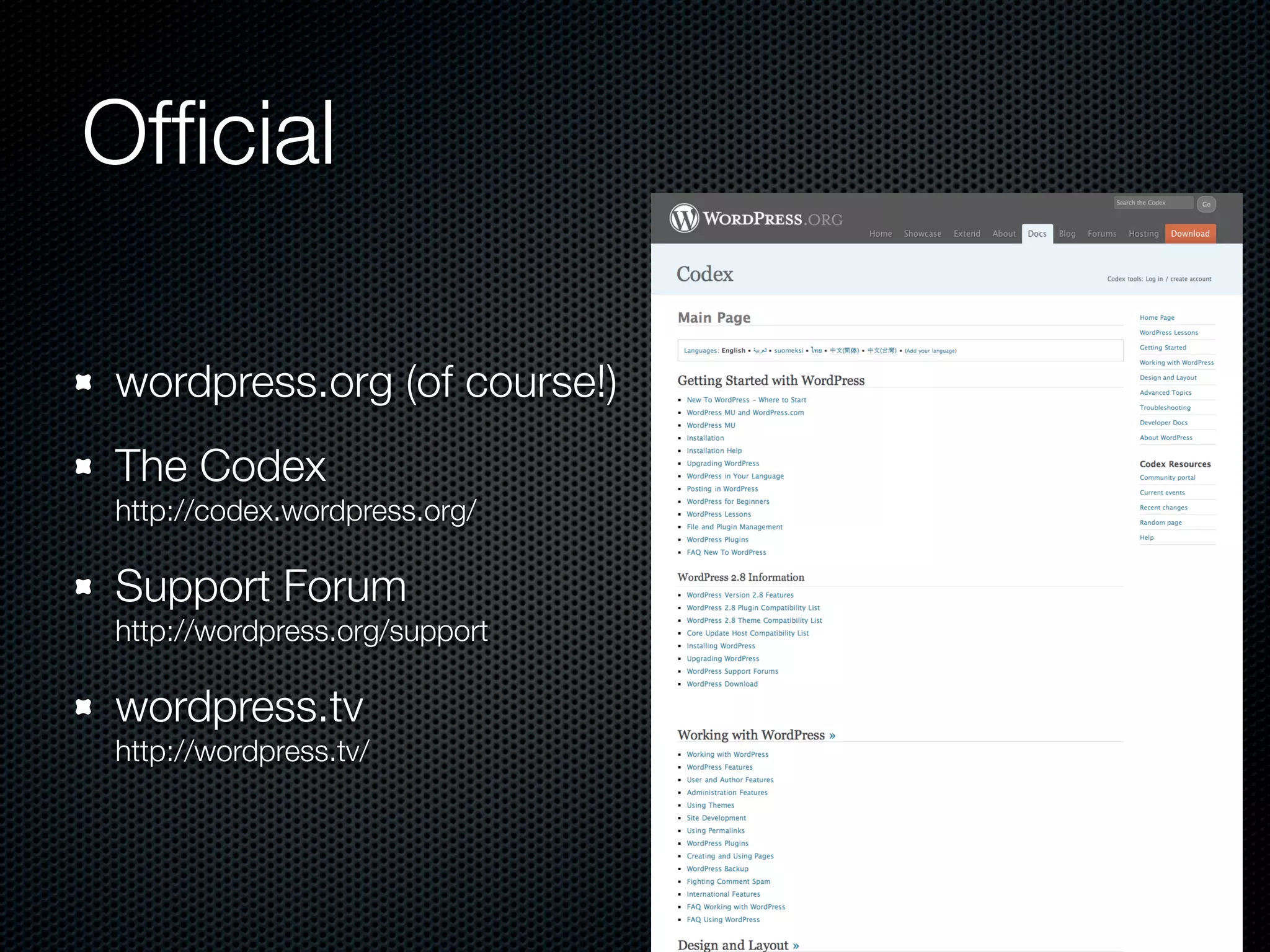Expand Design and Layout » heading
Image resolution: width=1270 pixels, height=952 pixels.
tap(738, 945)
